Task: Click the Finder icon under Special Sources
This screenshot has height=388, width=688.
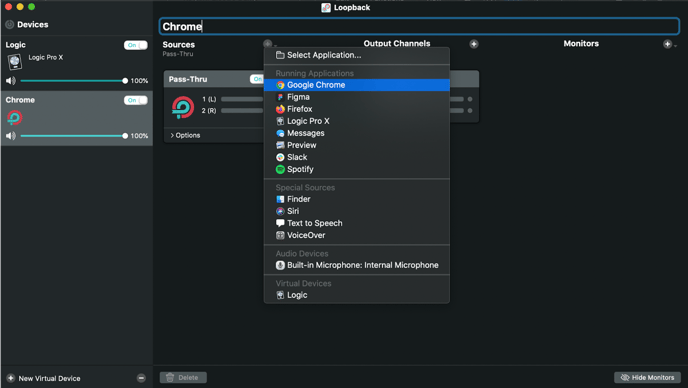Action: (280, 199)
